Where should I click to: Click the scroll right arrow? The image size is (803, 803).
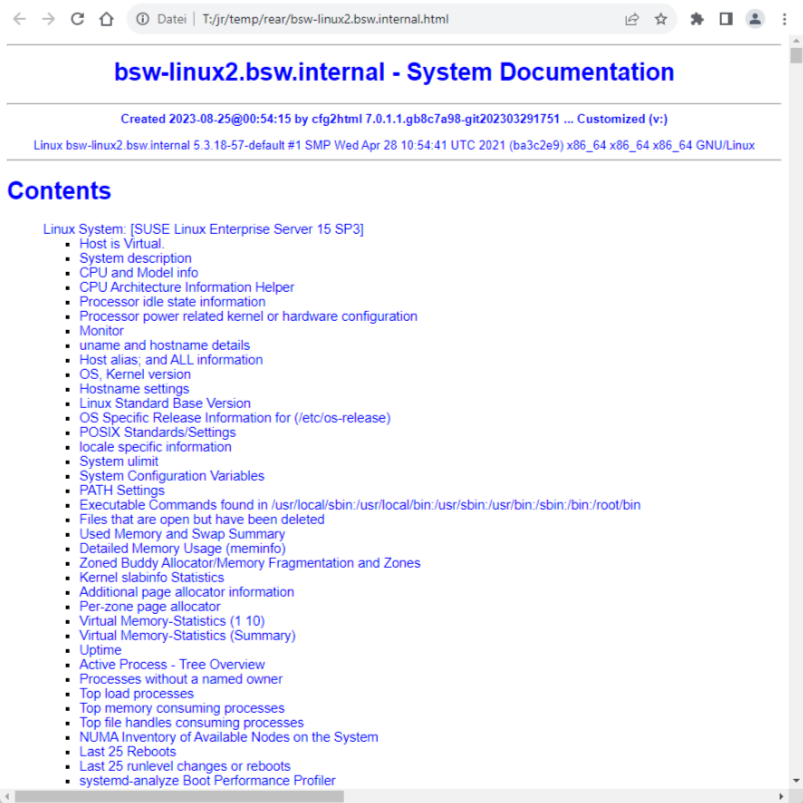[x=781, y=796]
